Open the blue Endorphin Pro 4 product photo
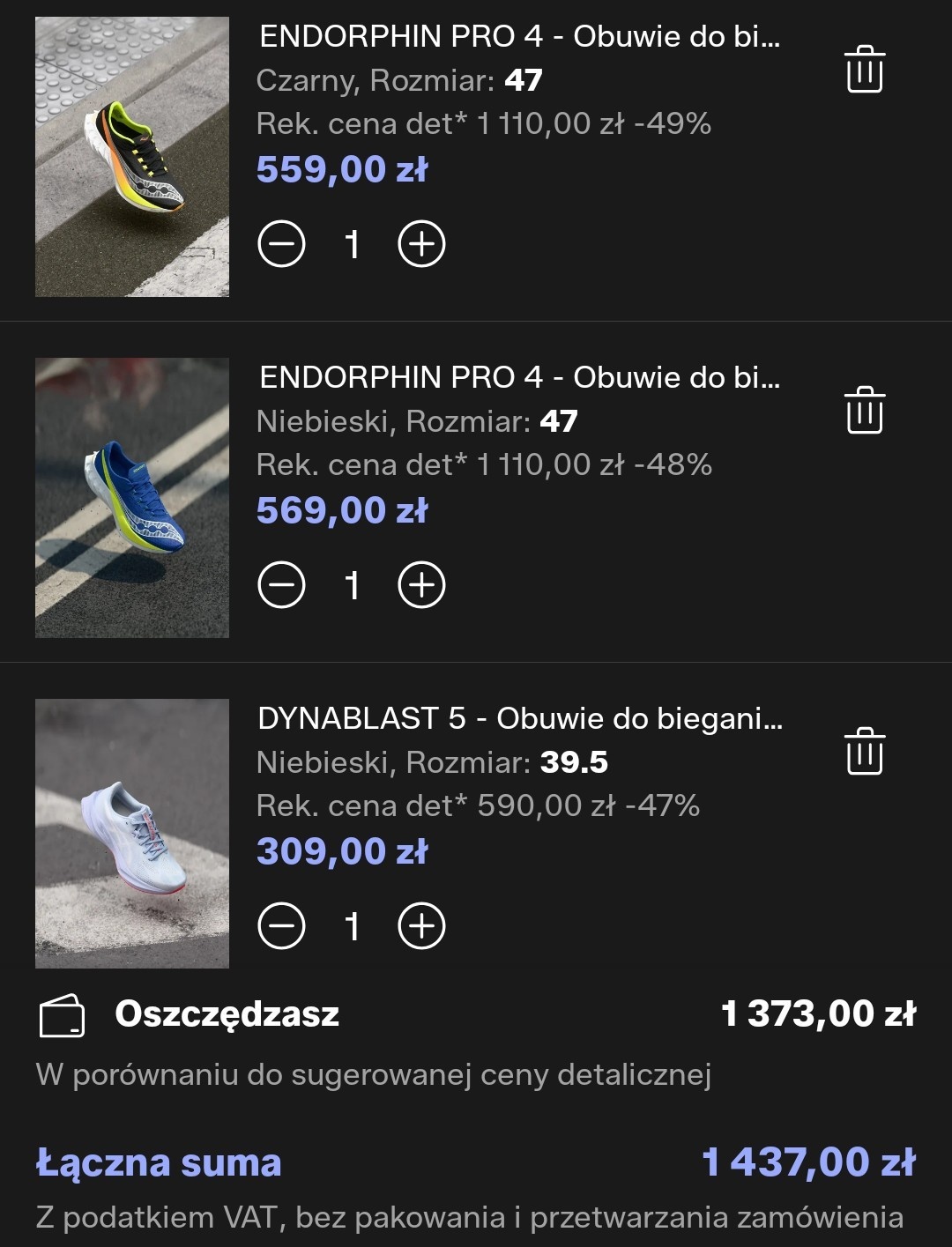Image resolution: width=952 pixels, height=1247 pixels. click(x=132, y=498)
